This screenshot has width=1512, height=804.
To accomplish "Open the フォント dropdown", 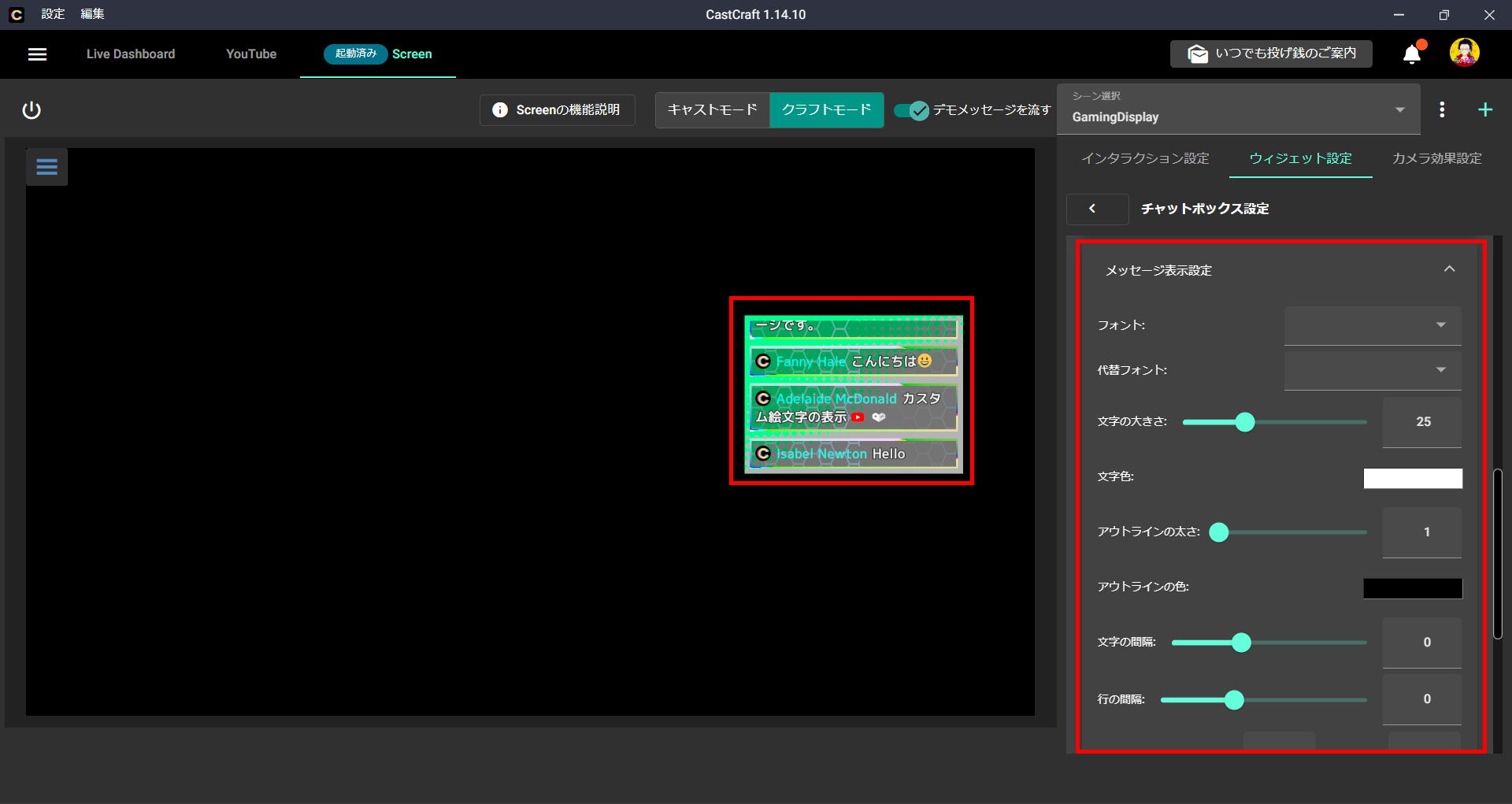I will [x=1372, y=325].
